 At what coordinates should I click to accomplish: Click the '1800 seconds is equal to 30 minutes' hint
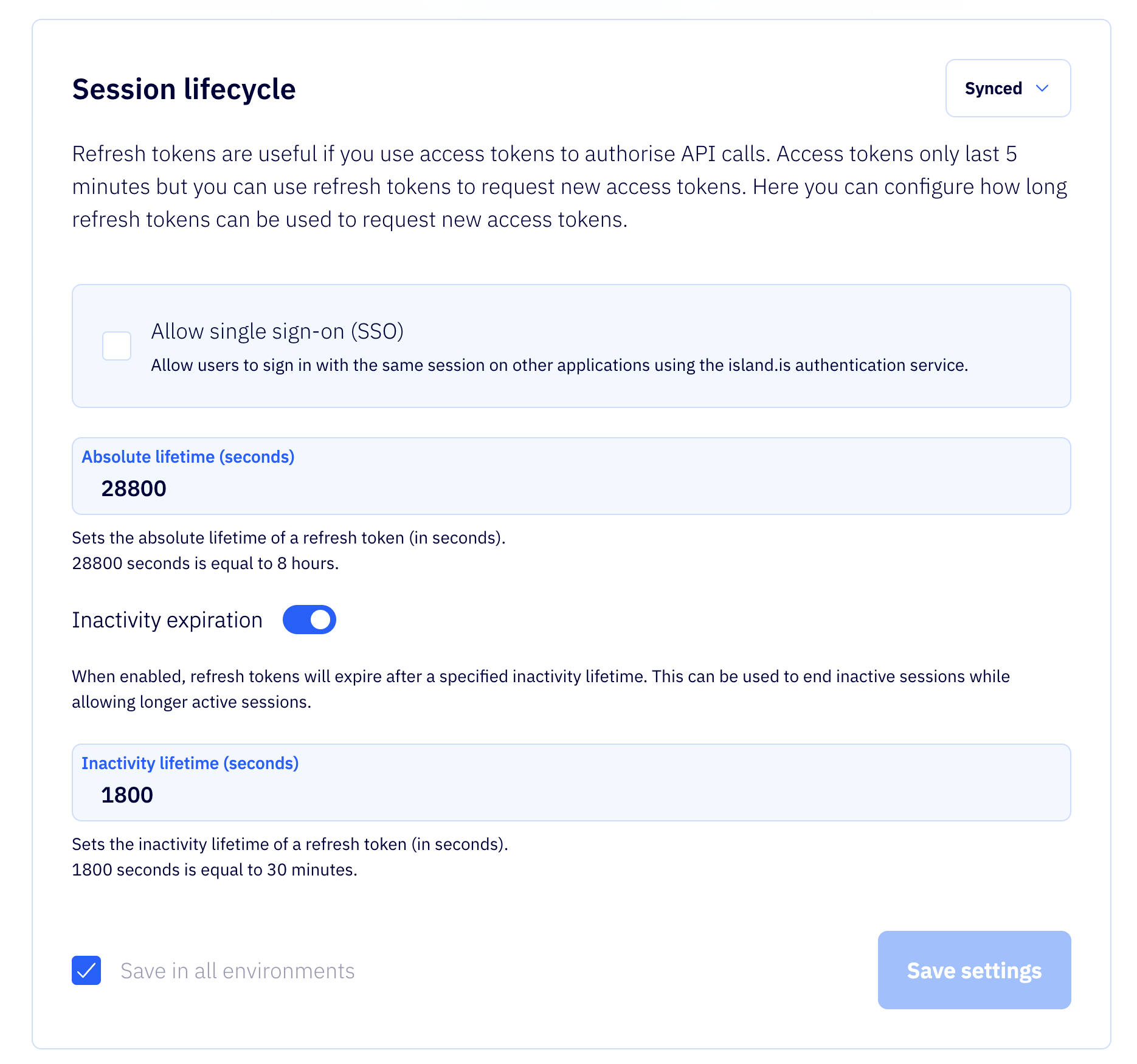(215, 870)
